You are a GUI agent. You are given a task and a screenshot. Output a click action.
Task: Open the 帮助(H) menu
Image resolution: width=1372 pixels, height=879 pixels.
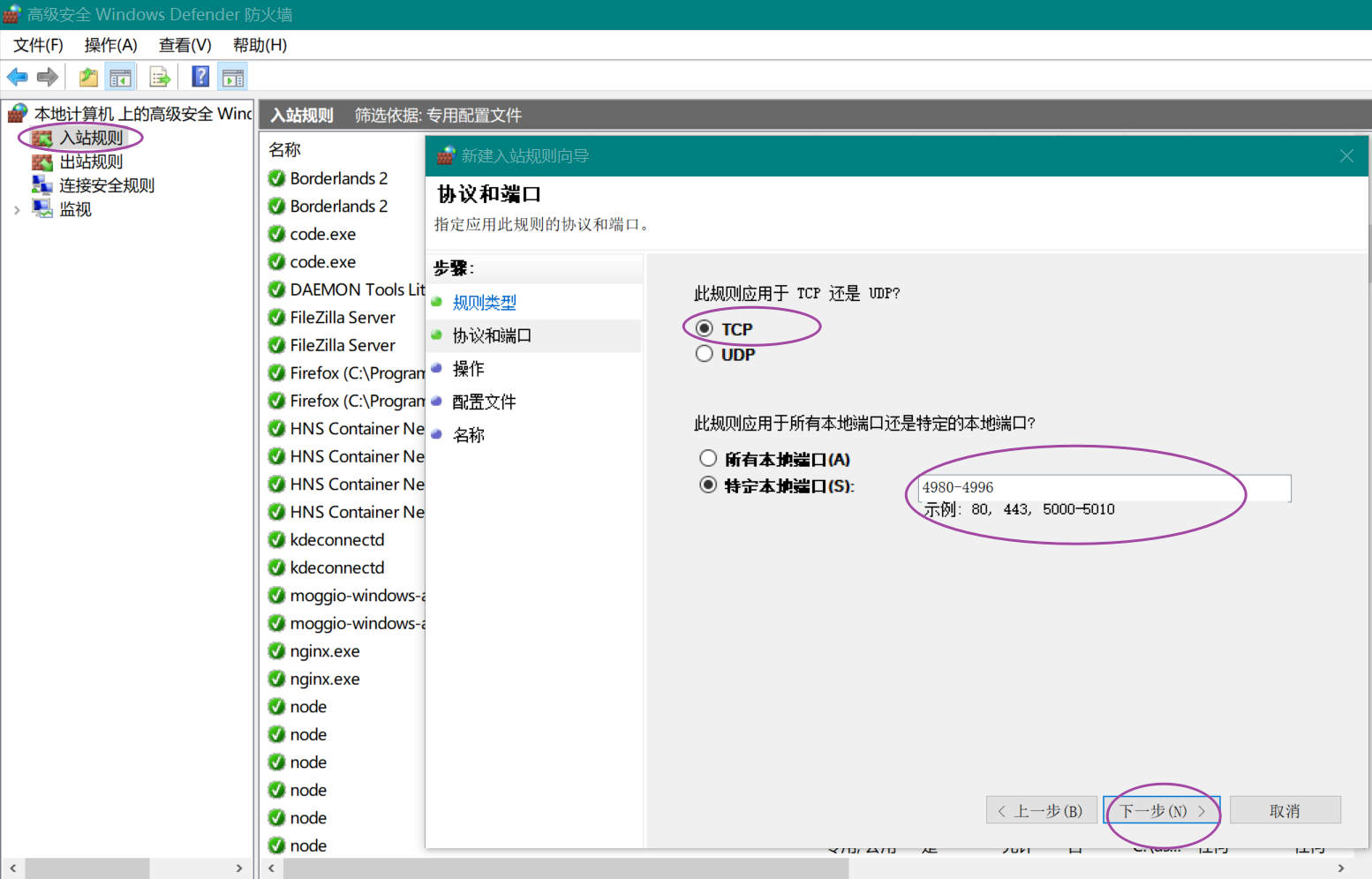260,45
